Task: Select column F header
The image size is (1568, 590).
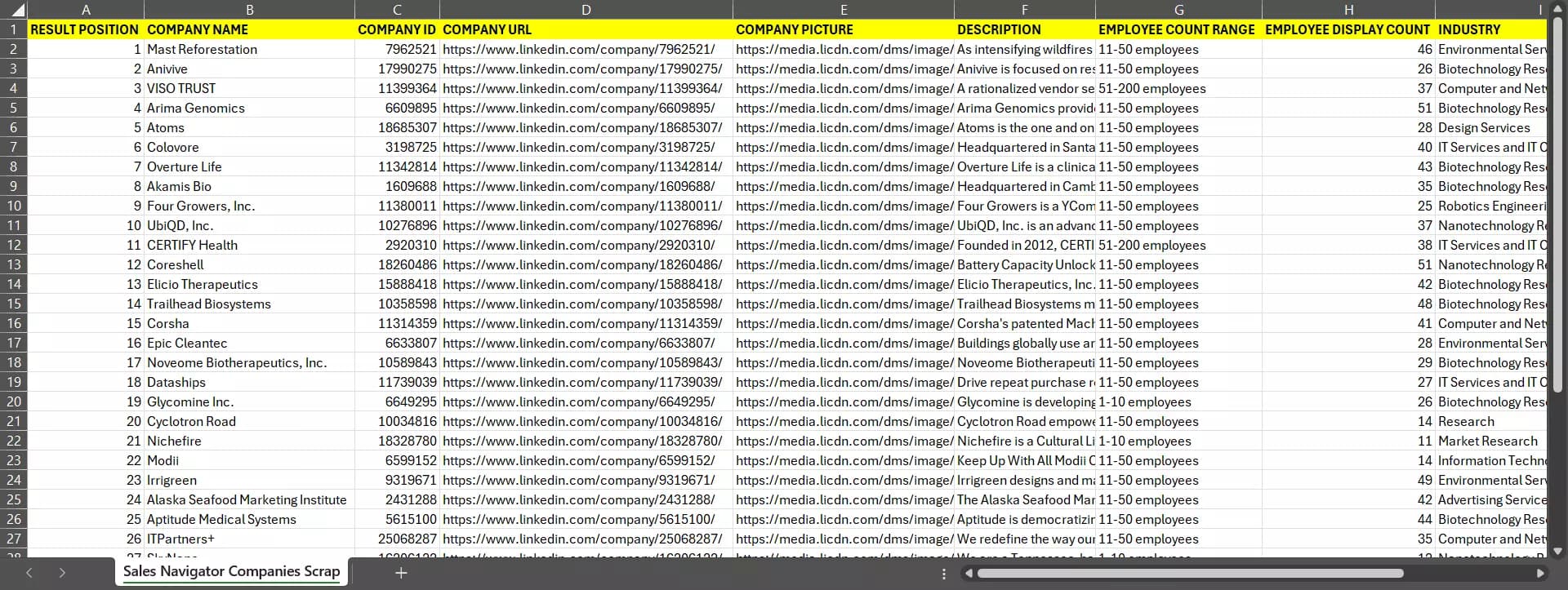Action: 1025,10
